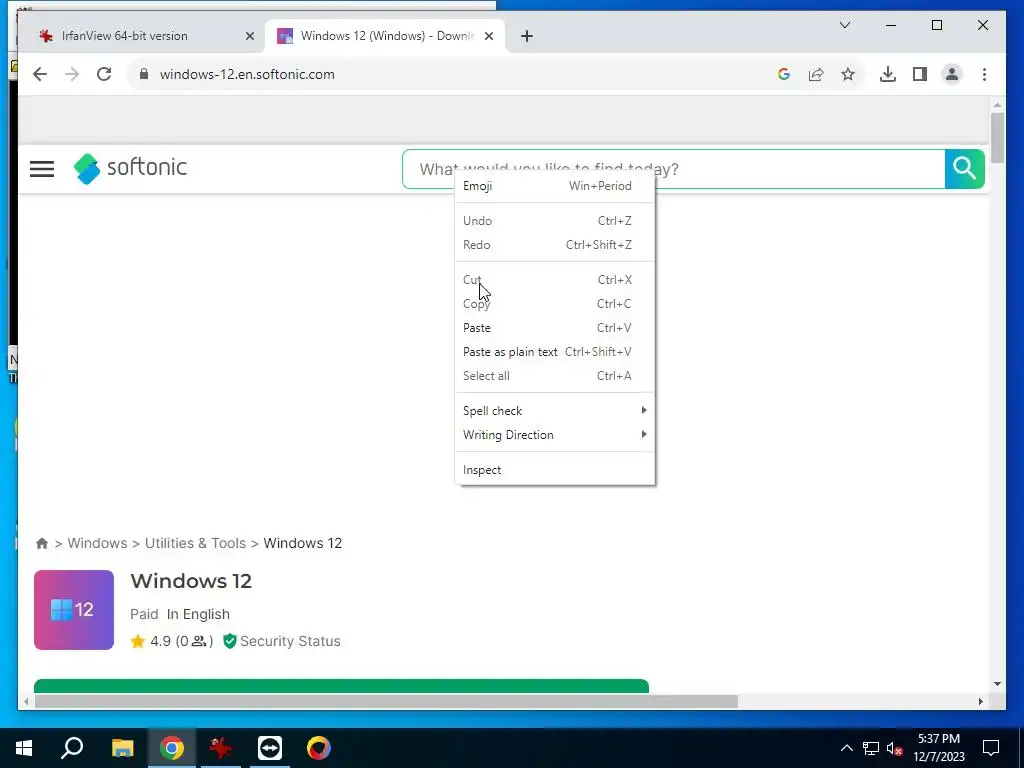
Task: Open TeamViewer taskbar icon
Action: 270,748
